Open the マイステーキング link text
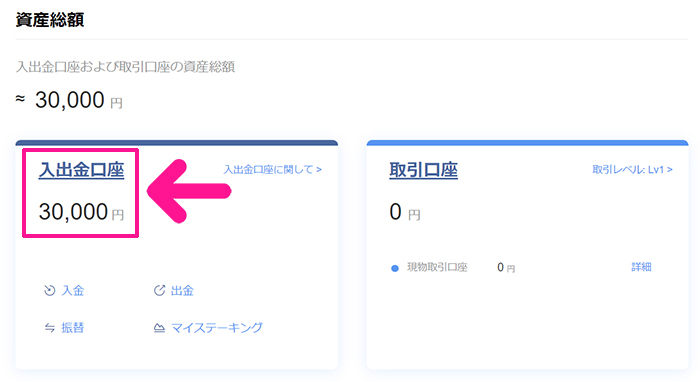This screenshot has height=382, width=700. (217, 328)
